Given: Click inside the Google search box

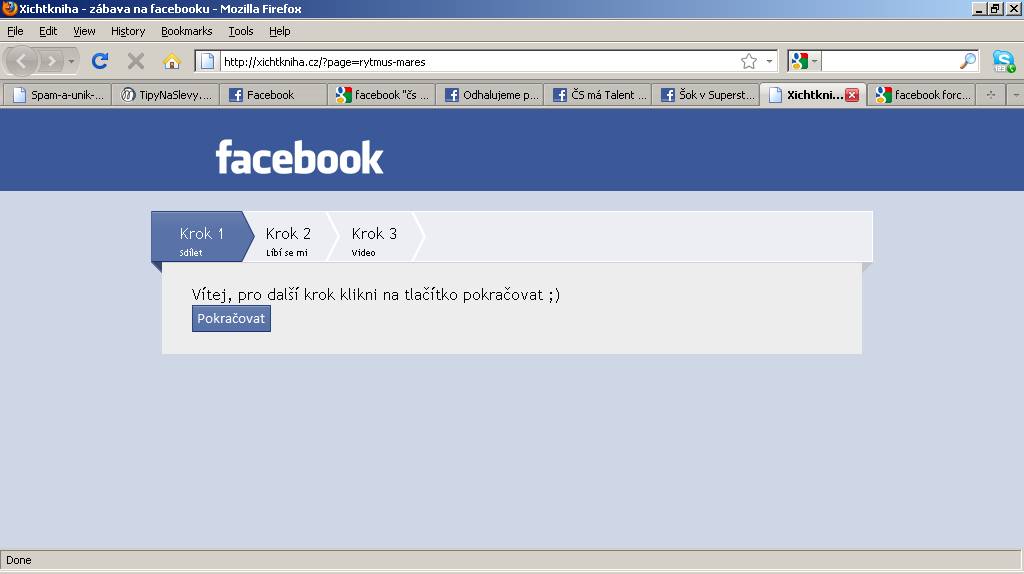Looking at the screenshot, I should (889, 61).
